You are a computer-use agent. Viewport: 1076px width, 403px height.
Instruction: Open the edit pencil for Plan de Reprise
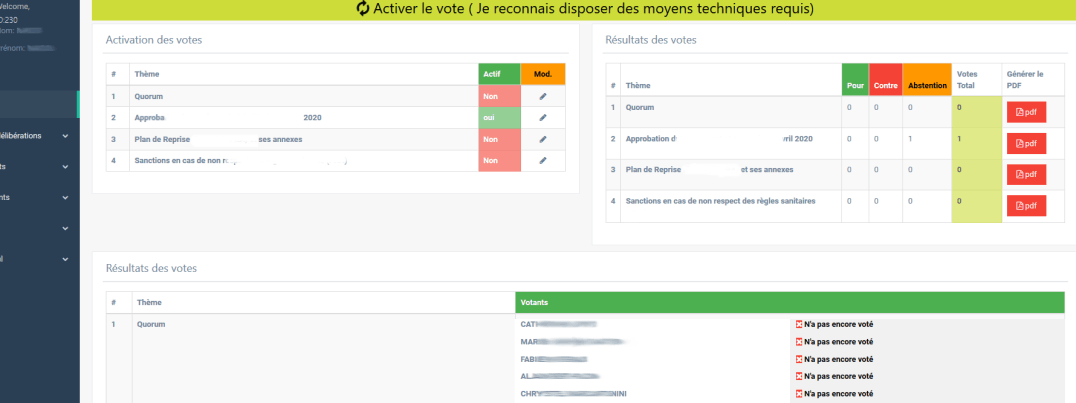[x=543, y=139]
